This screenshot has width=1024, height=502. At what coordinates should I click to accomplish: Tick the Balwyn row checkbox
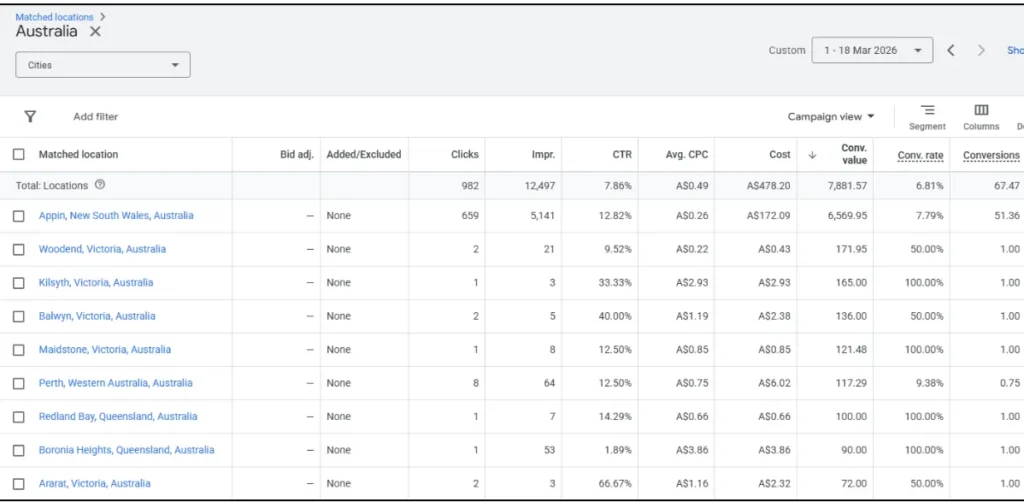[x=19, y=316]
